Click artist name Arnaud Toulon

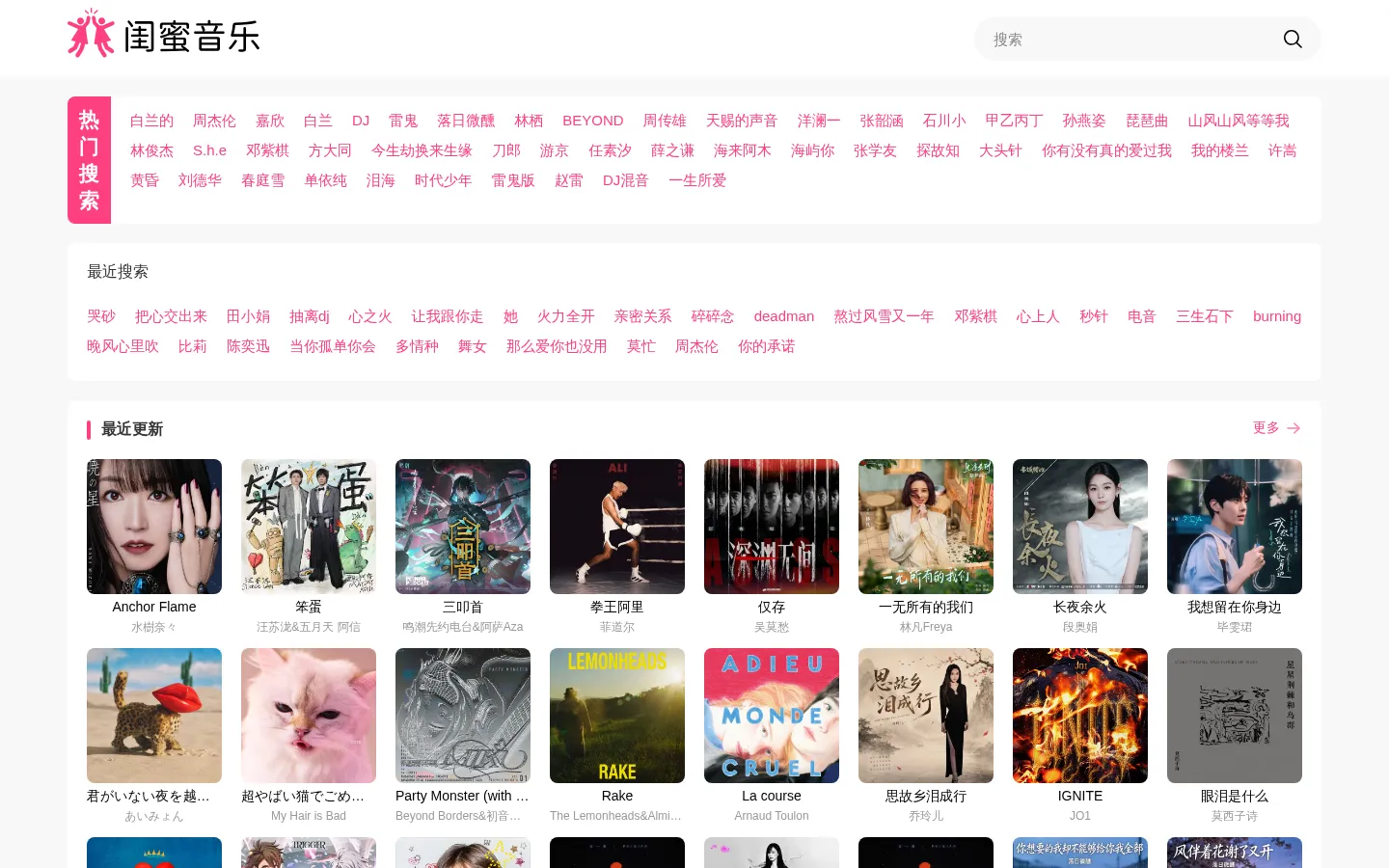point(772,816)
